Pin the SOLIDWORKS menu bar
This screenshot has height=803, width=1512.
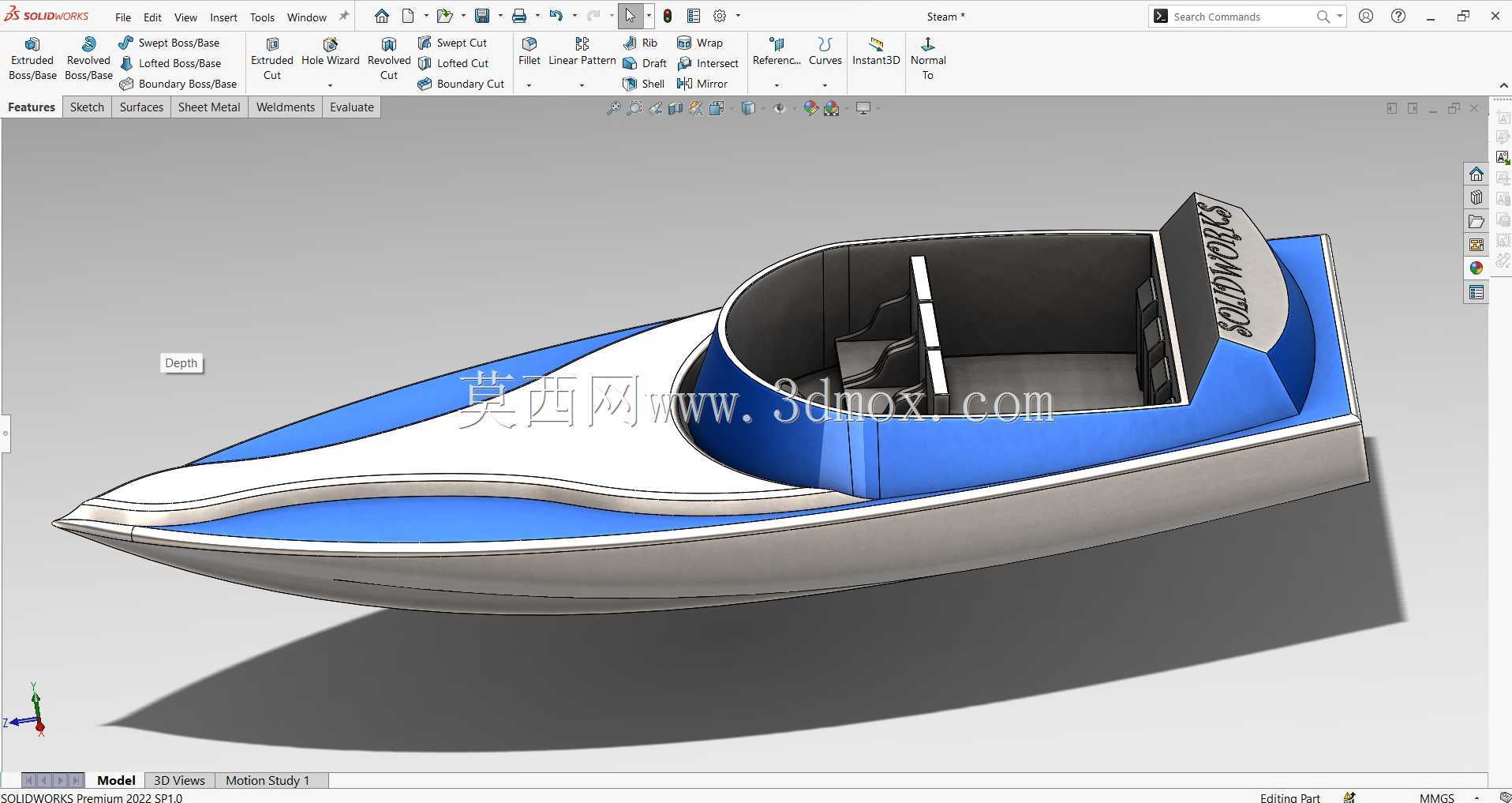[344, 16]
